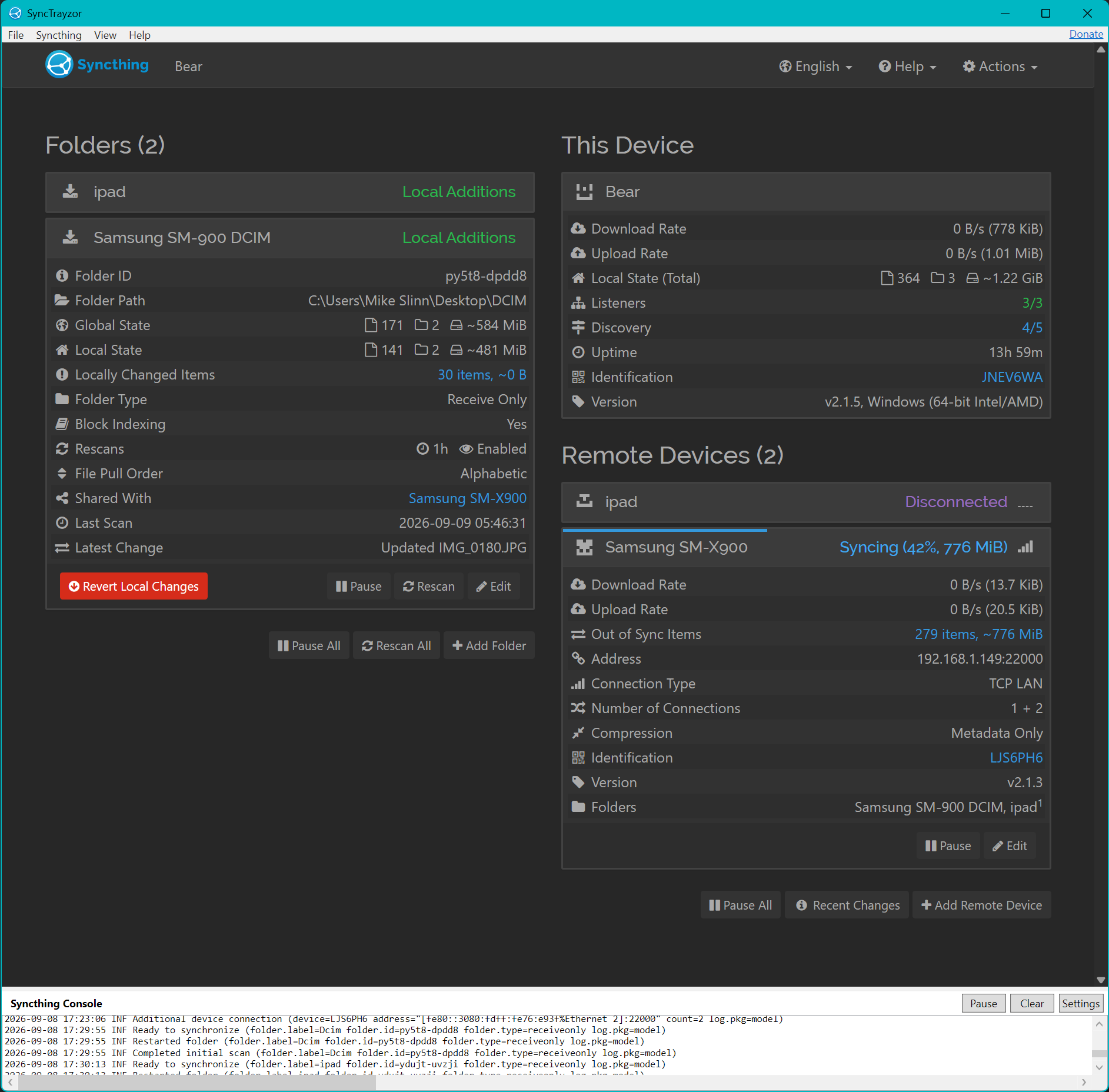The width and height of the screenshot is (1109, 1092).
Task: Open the console Settings button
Action: coord(1080,1003)
